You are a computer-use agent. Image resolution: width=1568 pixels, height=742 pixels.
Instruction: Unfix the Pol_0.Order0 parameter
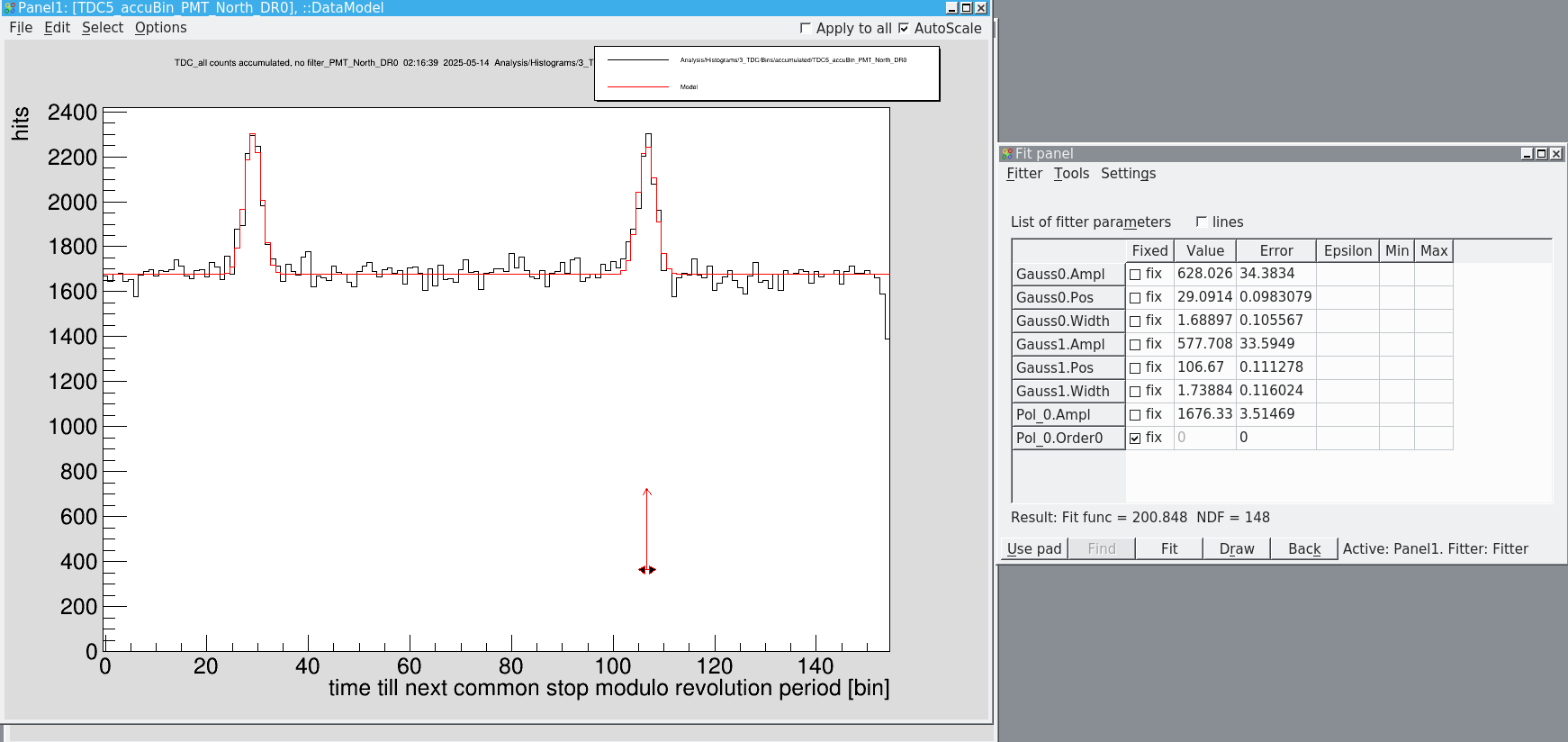[x=1135, y=439]
